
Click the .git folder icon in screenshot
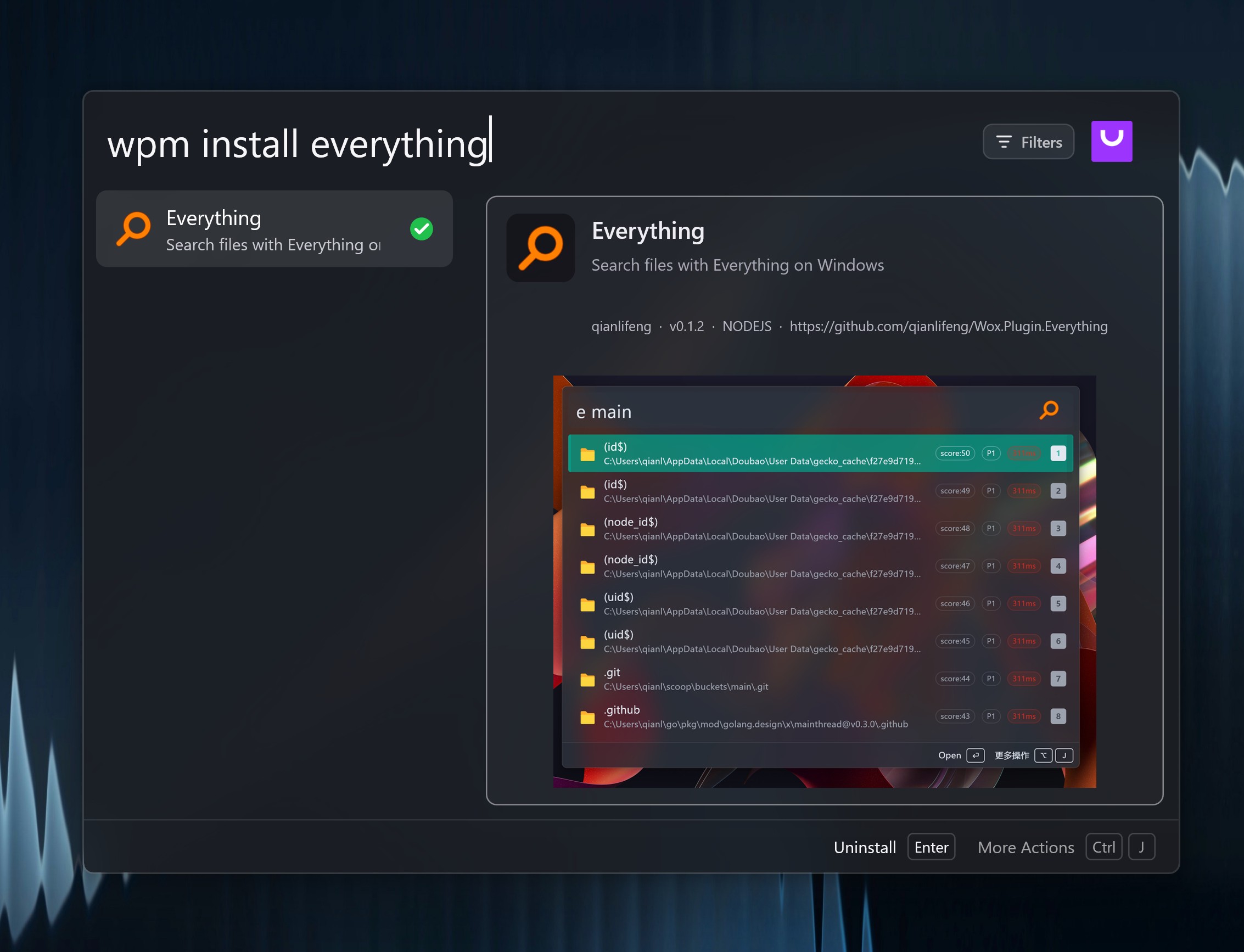587,680
